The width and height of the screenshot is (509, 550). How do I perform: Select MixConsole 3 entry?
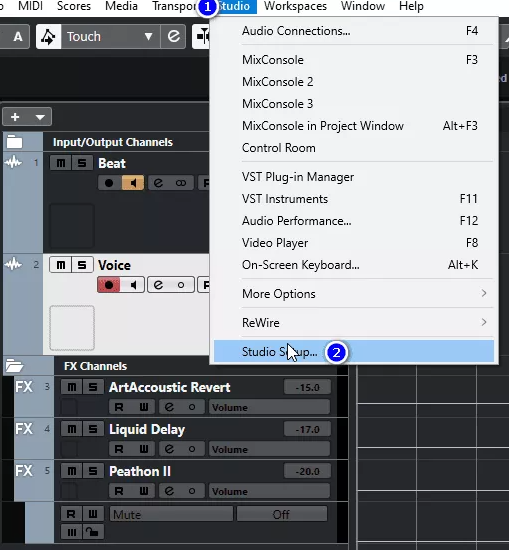(354, 104)
